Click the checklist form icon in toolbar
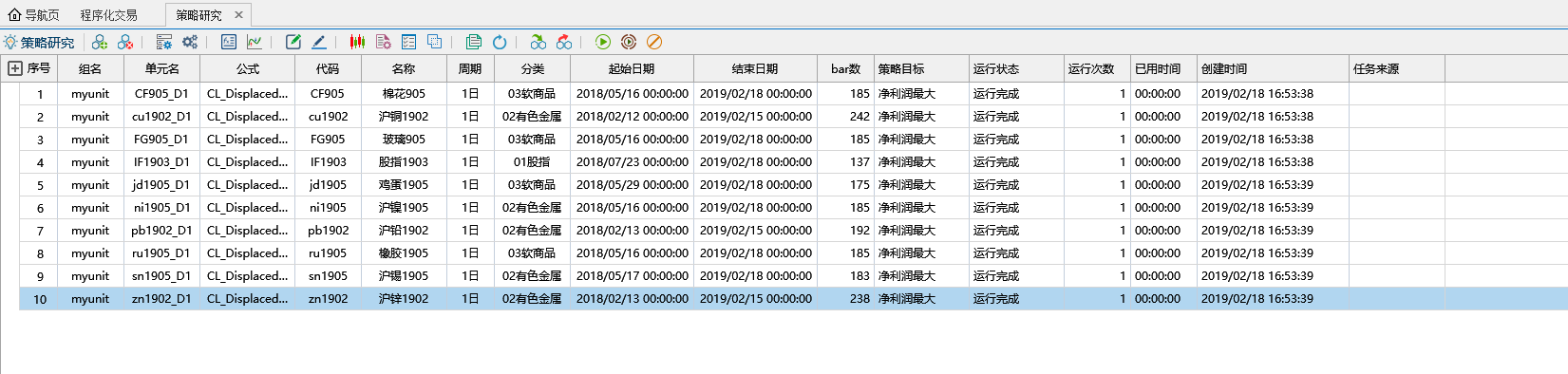The image size is (1568, 374). 408,42
